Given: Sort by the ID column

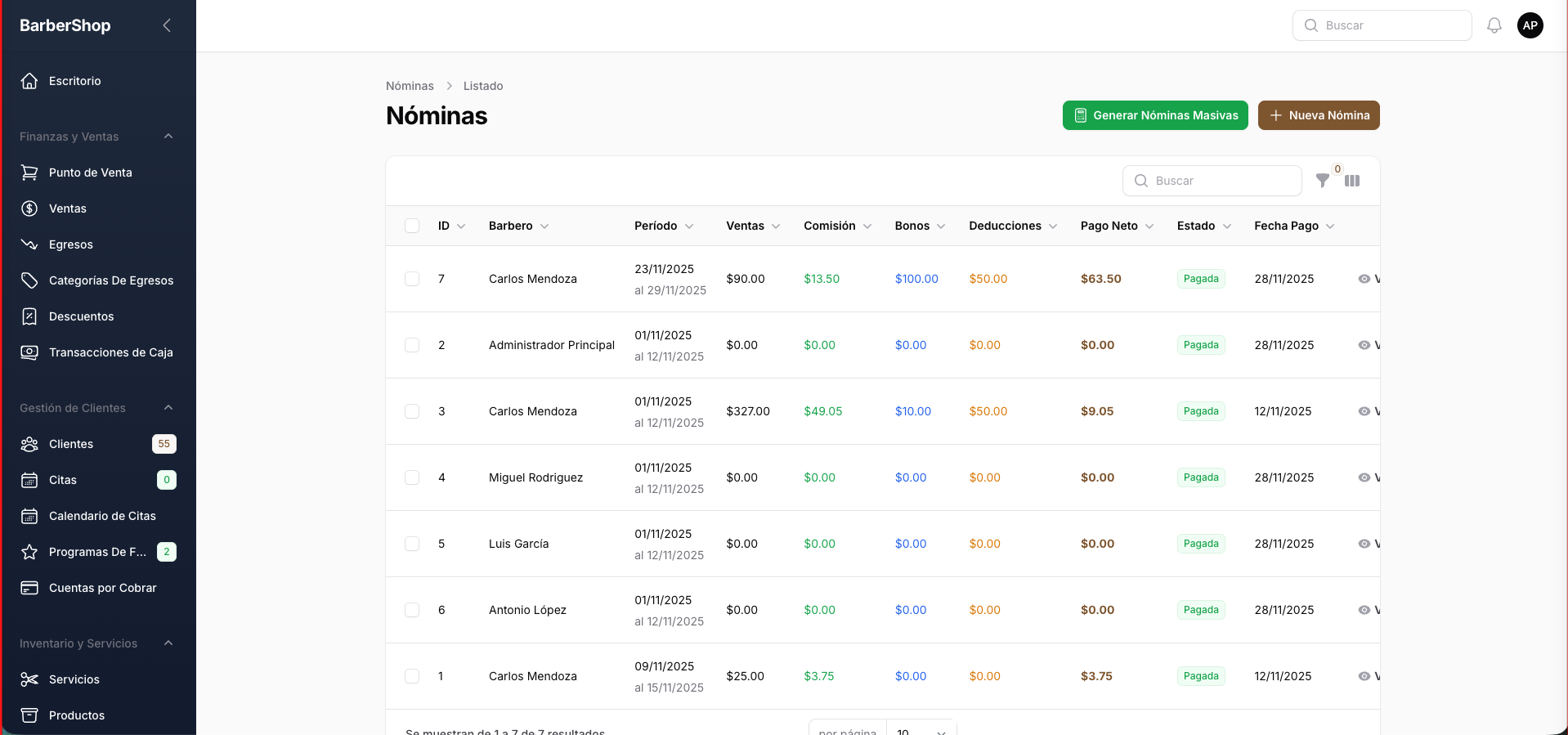Looking at the screenshot, I should 451,226.
